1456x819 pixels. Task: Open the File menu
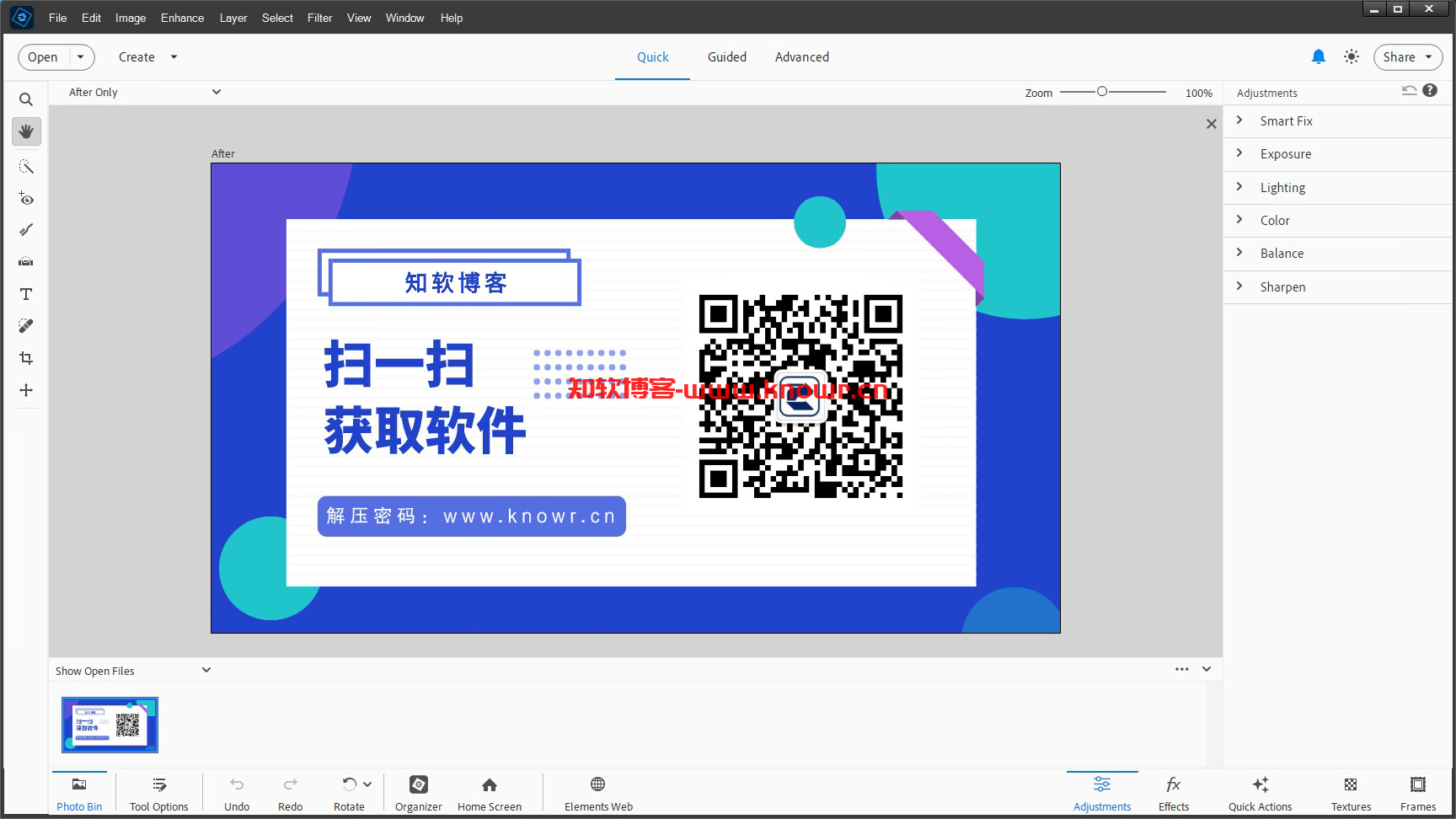tap(57, 18)
